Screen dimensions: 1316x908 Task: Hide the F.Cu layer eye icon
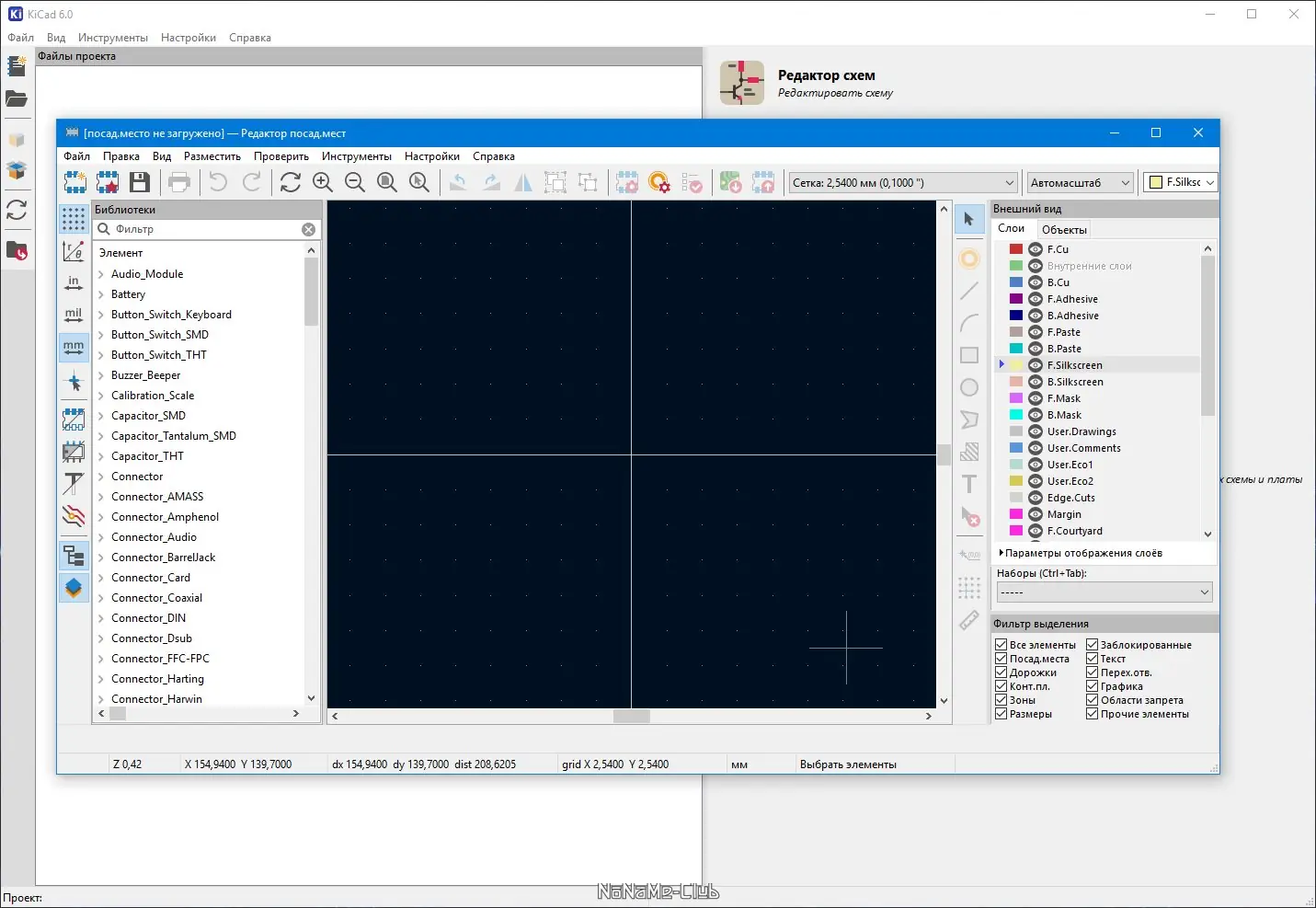[1035, 249]
